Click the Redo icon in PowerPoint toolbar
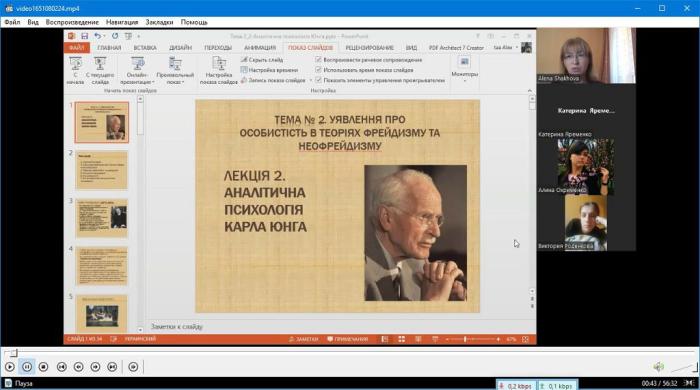Screen dimensions: 700x390 (115, 36)
